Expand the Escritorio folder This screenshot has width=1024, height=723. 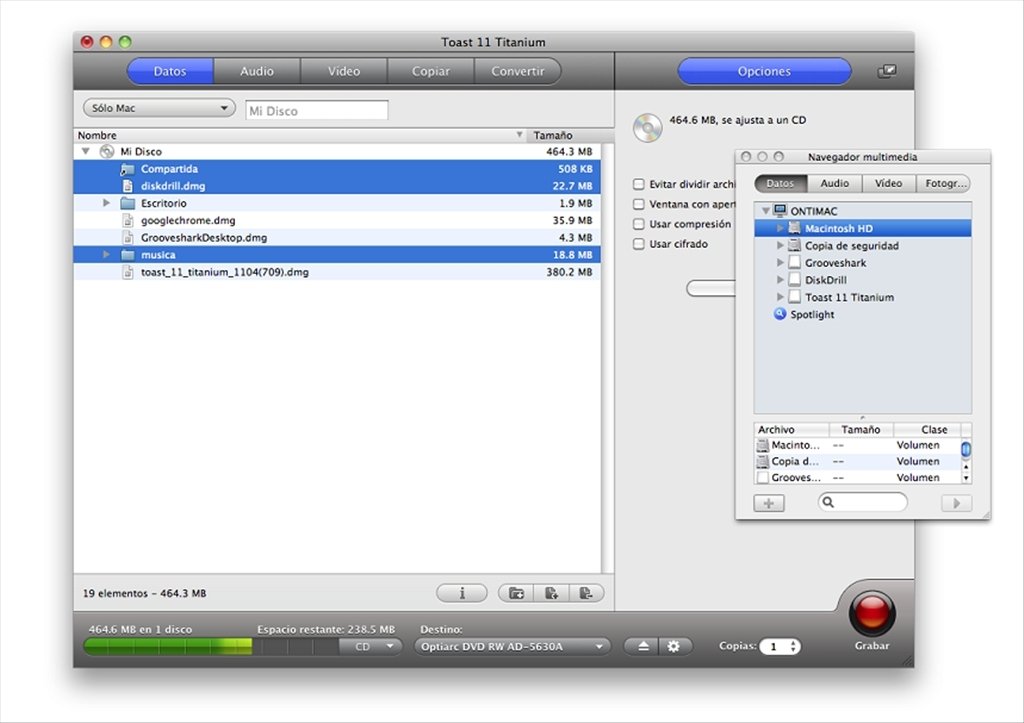(106, 203)
